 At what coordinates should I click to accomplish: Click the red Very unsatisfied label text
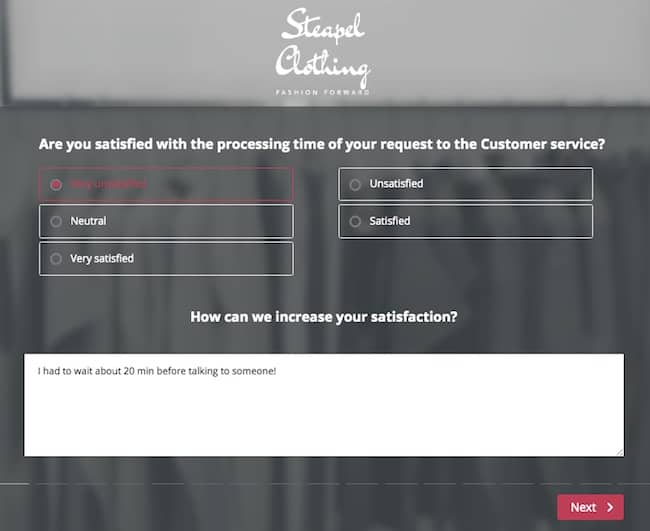pyautogui.click(x=108, y=184)
